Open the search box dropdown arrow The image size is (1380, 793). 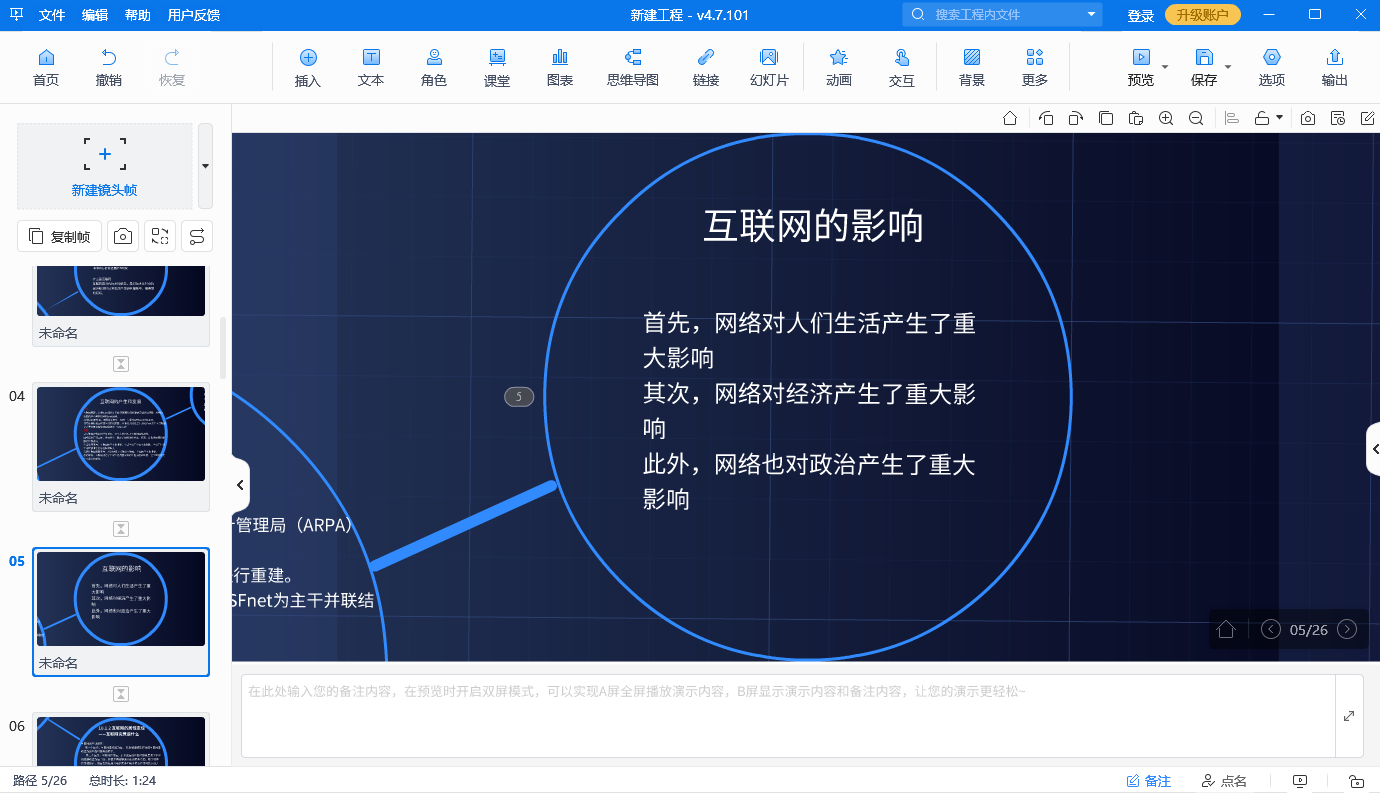click(1091, 15)
